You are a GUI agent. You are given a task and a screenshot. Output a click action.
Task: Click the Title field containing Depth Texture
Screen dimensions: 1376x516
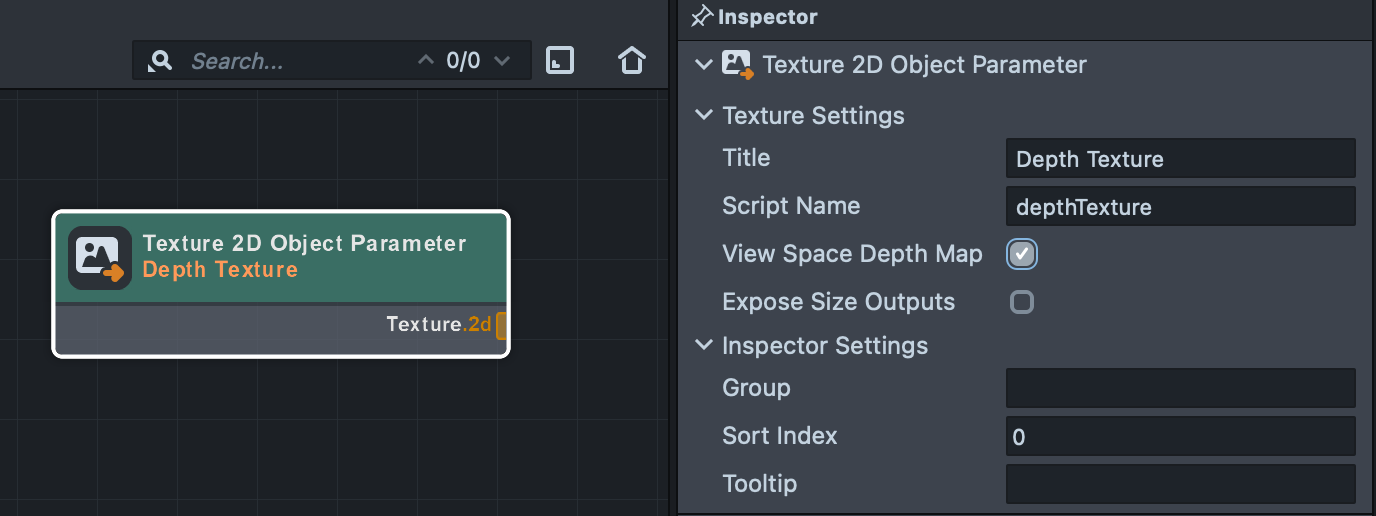point(1180,159)
